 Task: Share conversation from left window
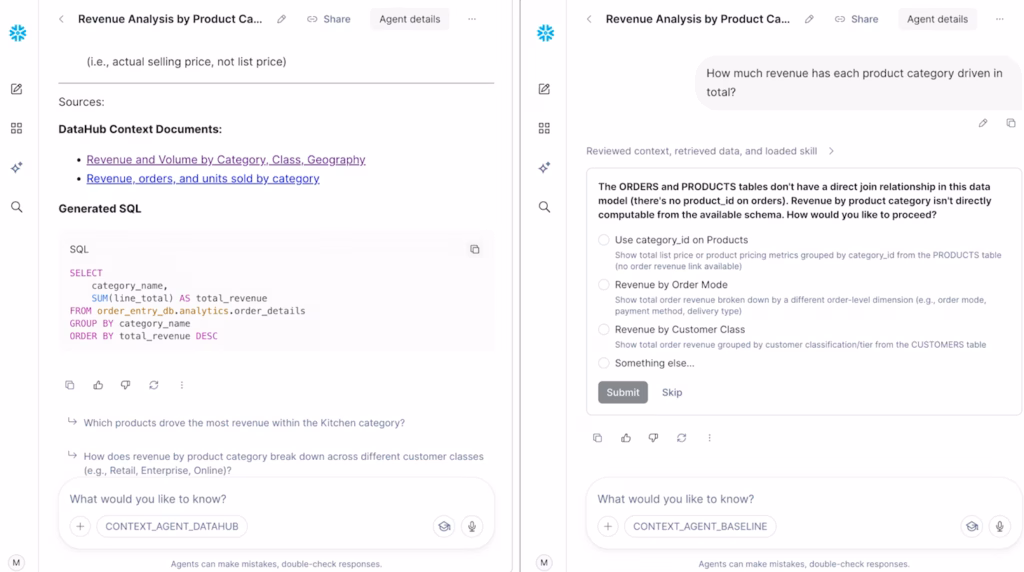tap(328, 19)
